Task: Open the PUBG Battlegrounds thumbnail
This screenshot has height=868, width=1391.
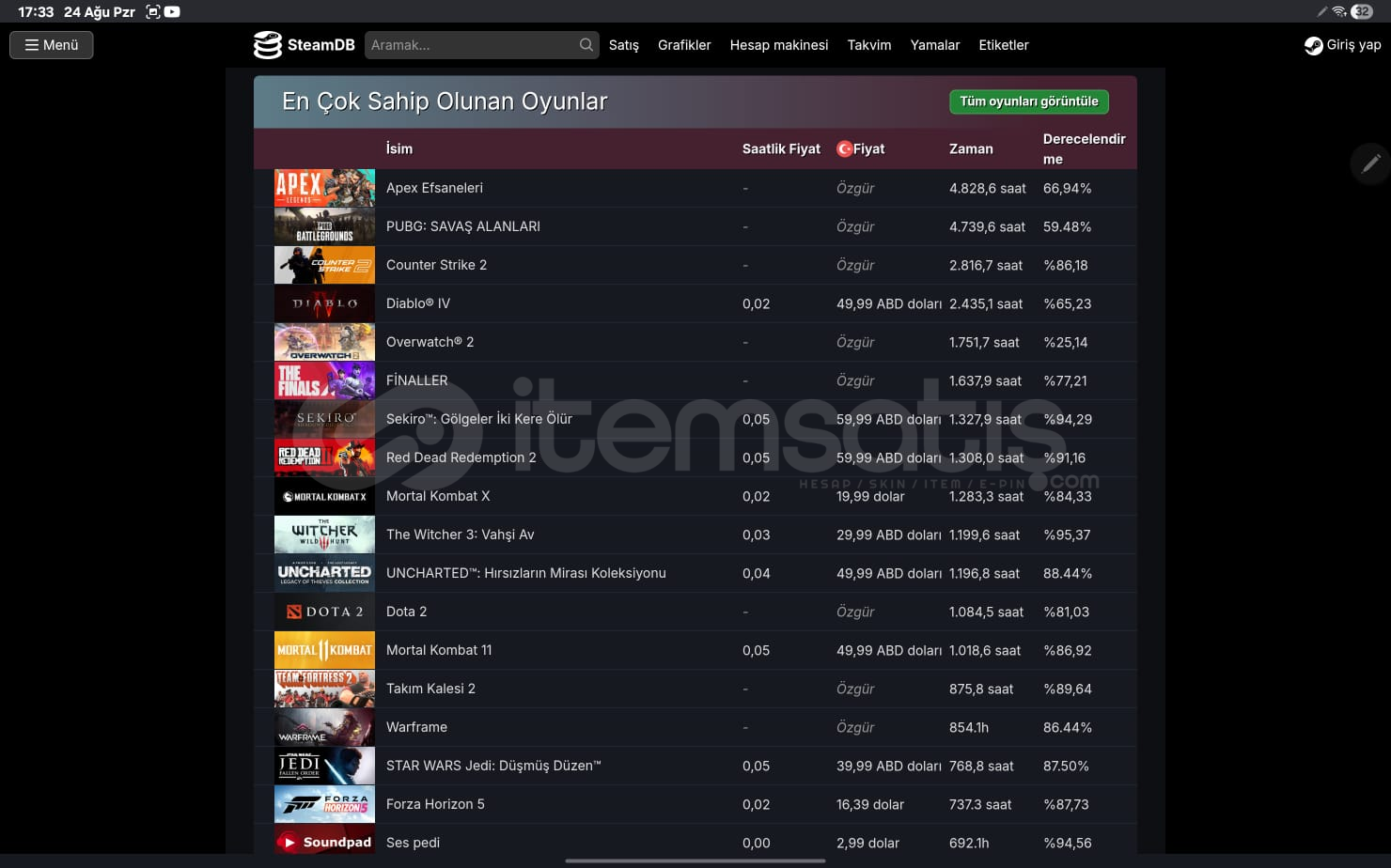Action: [x=324, y=226]
